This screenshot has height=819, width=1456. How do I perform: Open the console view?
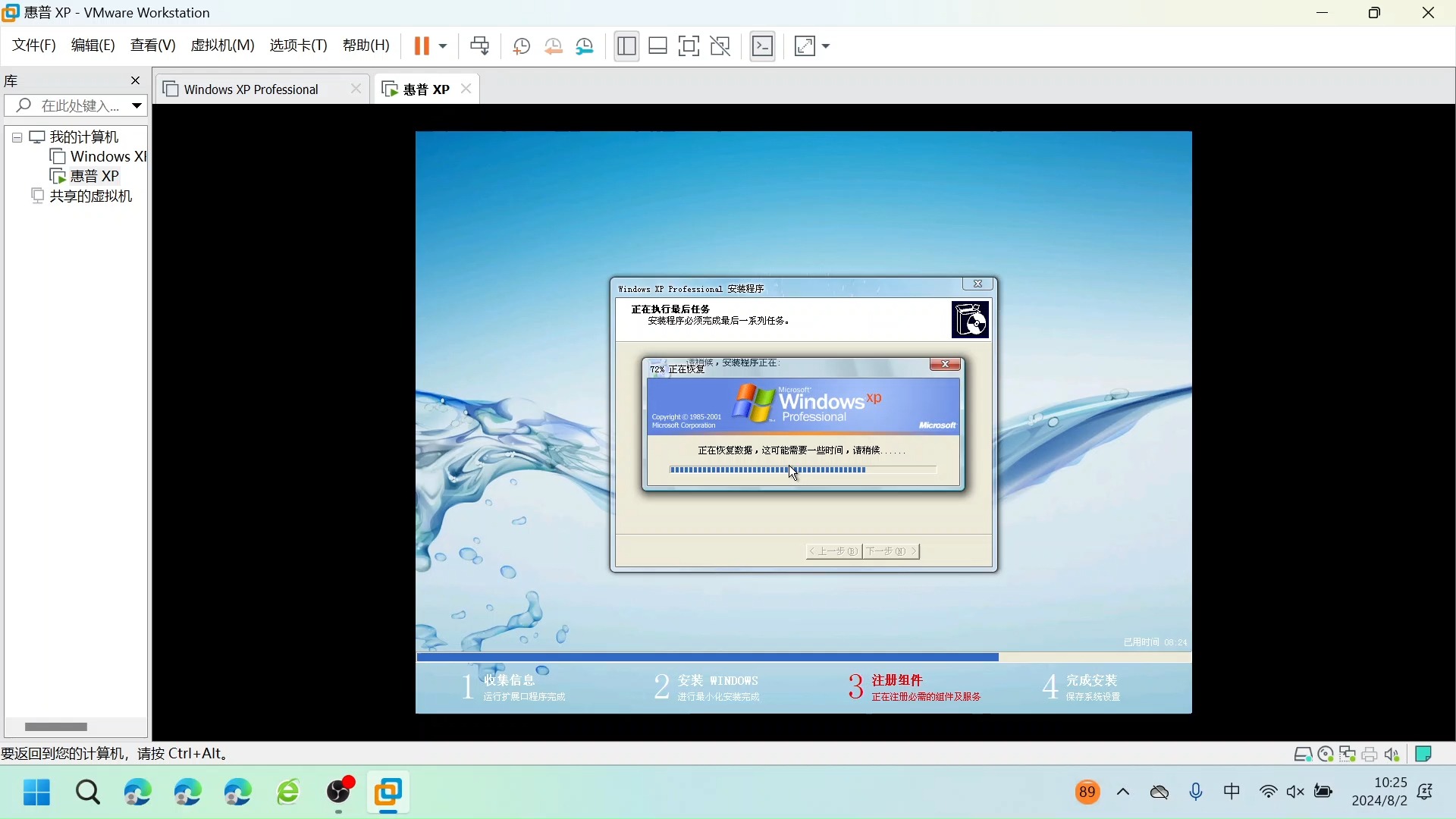coord(762,46)
